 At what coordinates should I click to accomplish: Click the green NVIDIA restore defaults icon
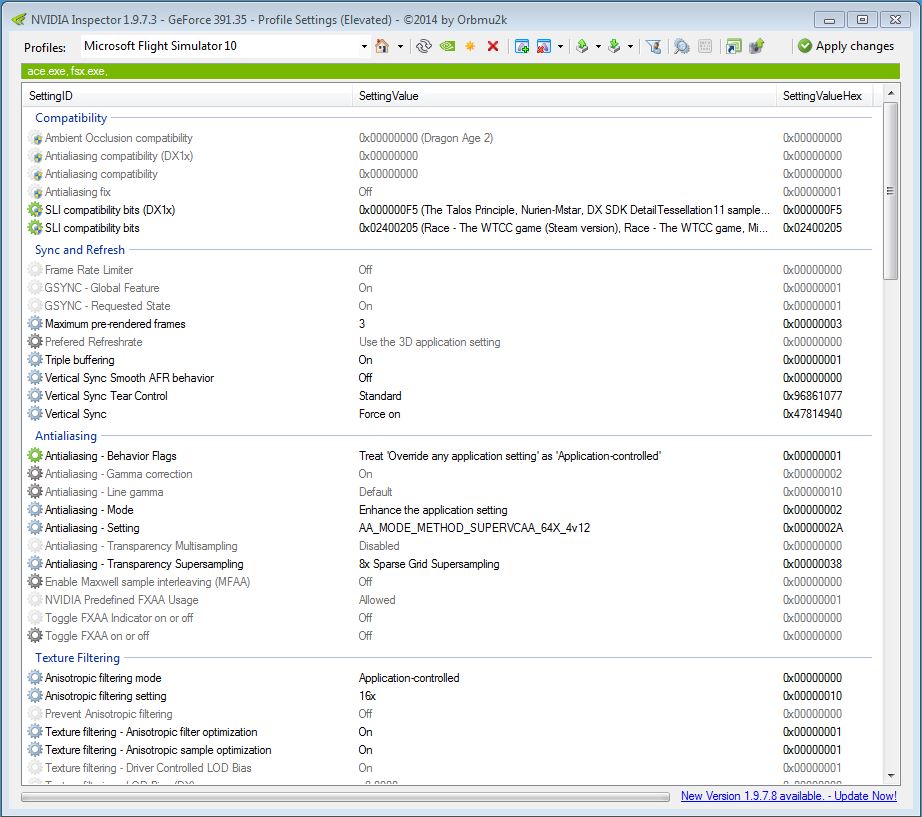pyautogui.click(x=447, y=46)
